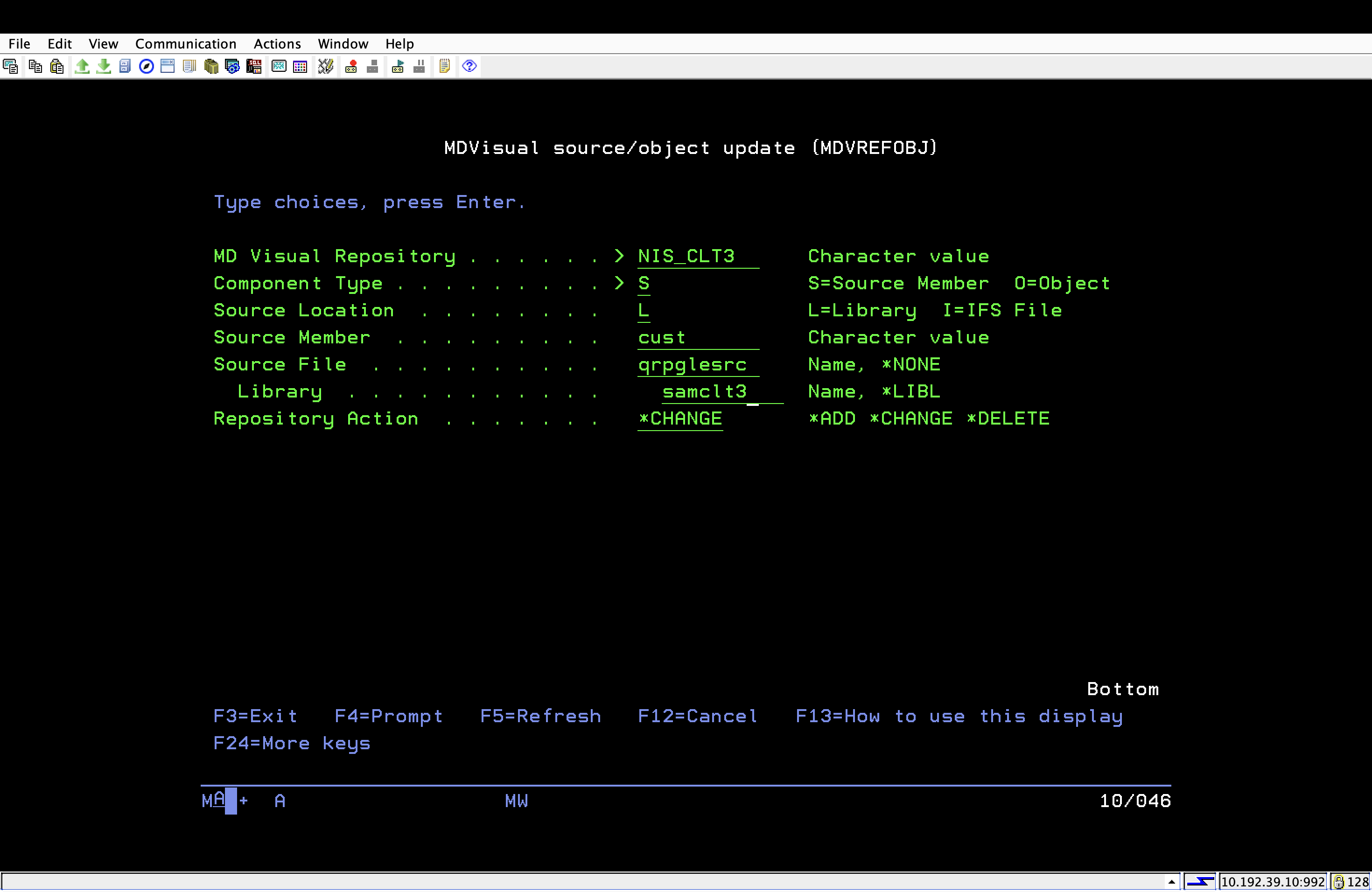1372x892 pixels.
Task: Click the SQL toolbar icon
Action: coord(254,66)
